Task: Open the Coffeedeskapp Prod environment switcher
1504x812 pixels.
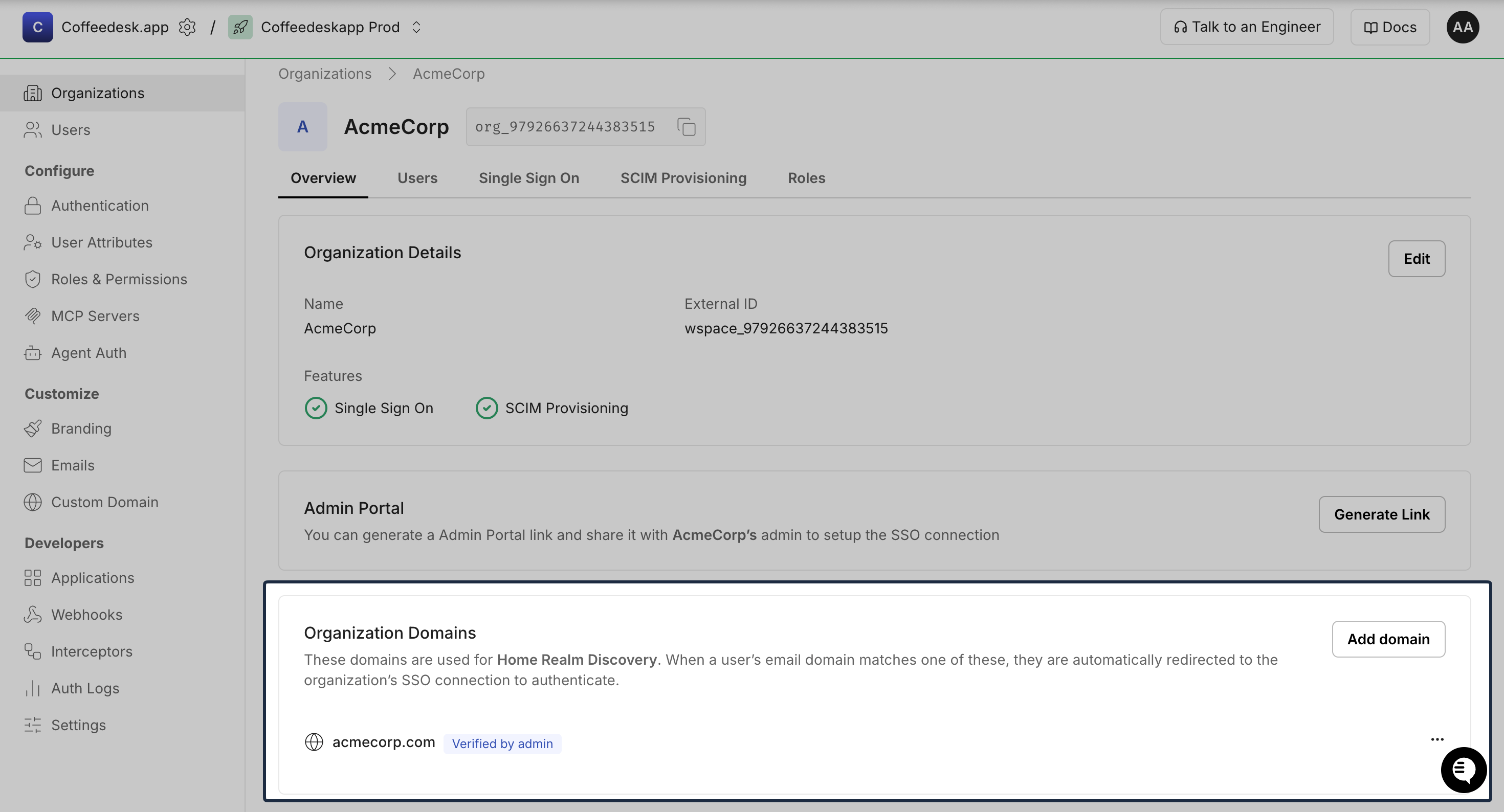Action: click(416, 27)
